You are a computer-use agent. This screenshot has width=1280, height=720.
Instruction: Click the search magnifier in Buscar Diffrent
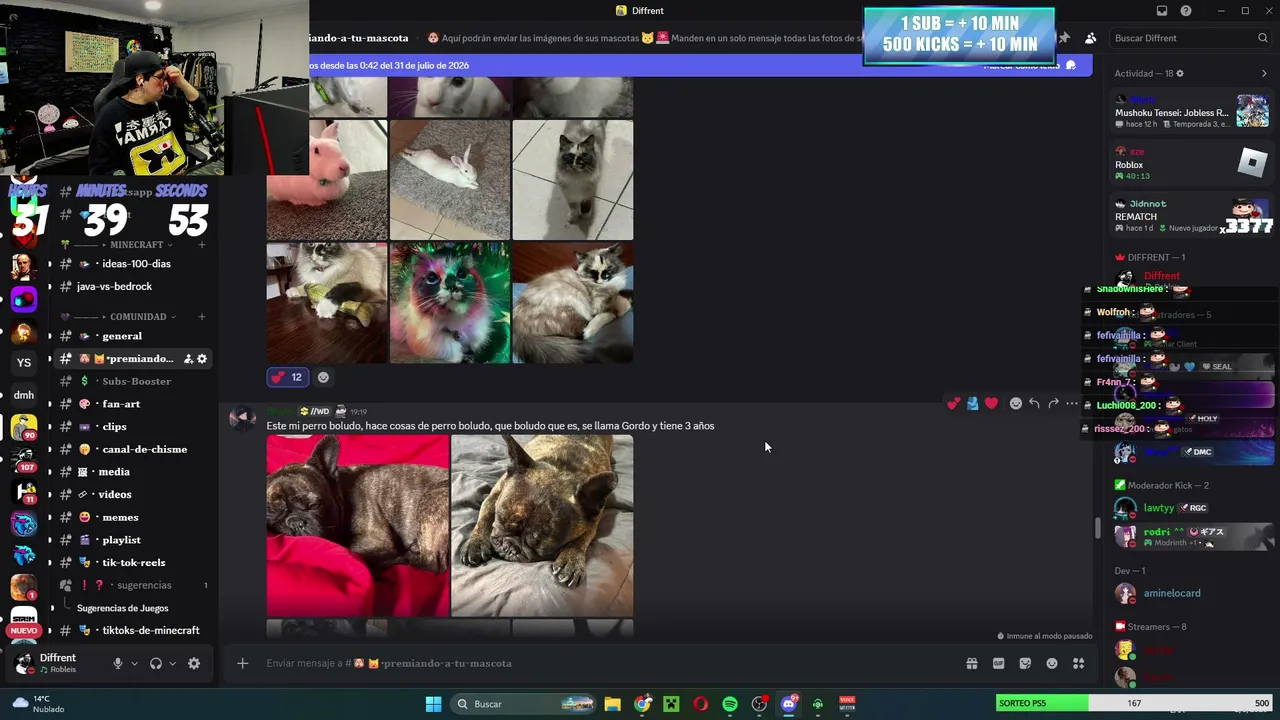pos(1263,38)
